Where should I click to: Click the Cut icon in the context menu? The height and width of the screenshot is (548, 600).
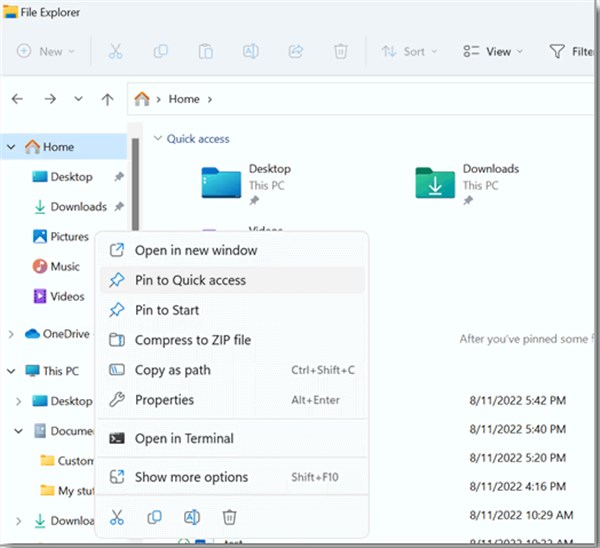point(117,517)
